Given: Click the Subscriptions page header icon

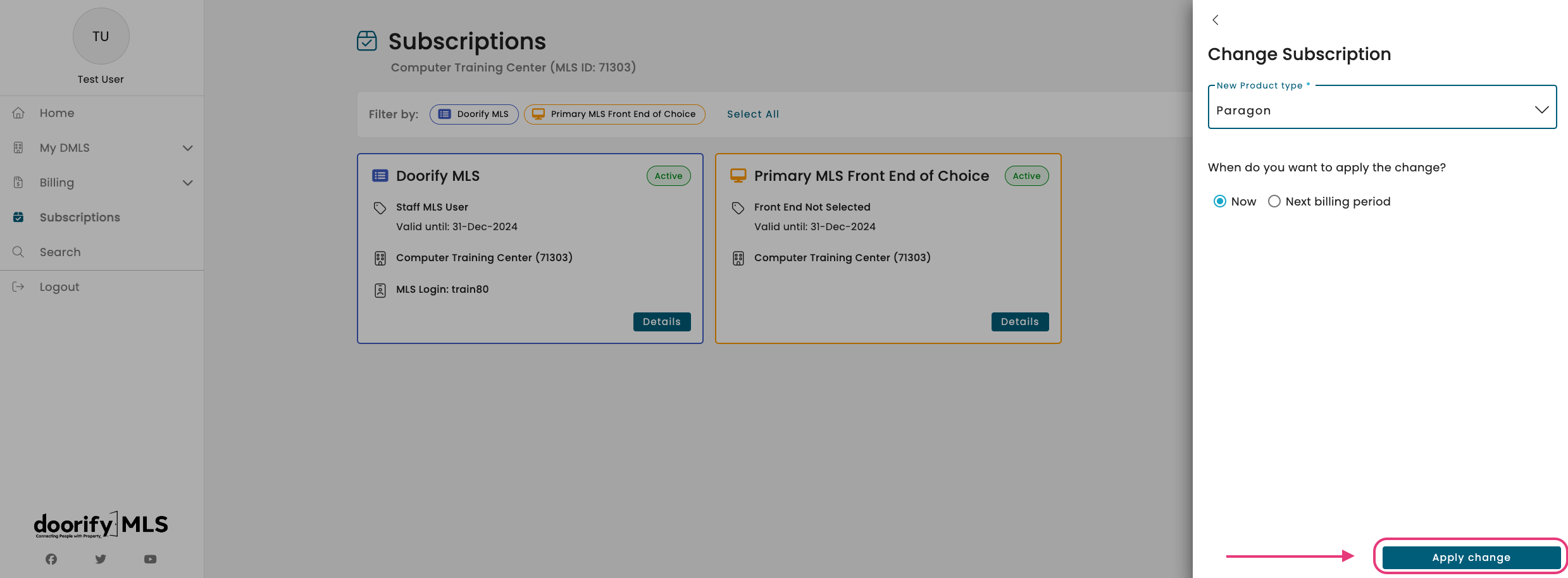Looking at the screenshot, I should click(x=367, y=40).
